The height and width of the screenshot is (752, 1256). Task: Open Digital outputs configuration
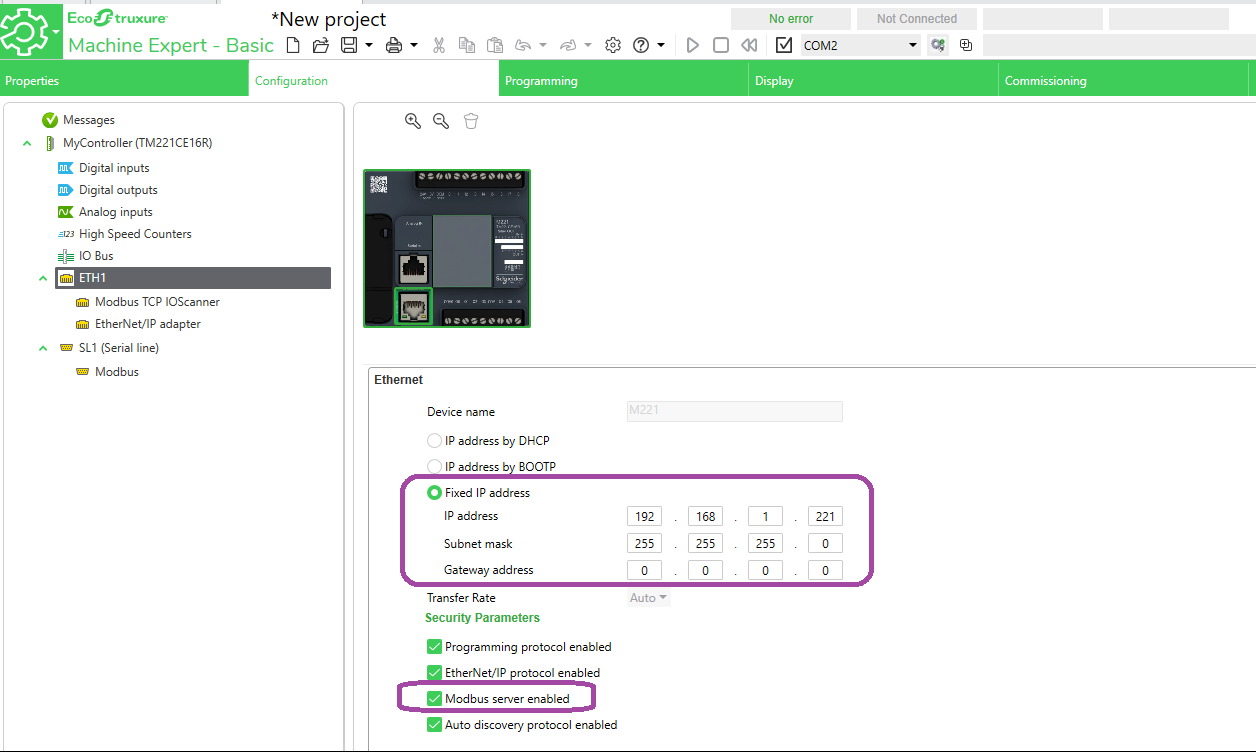118,190
